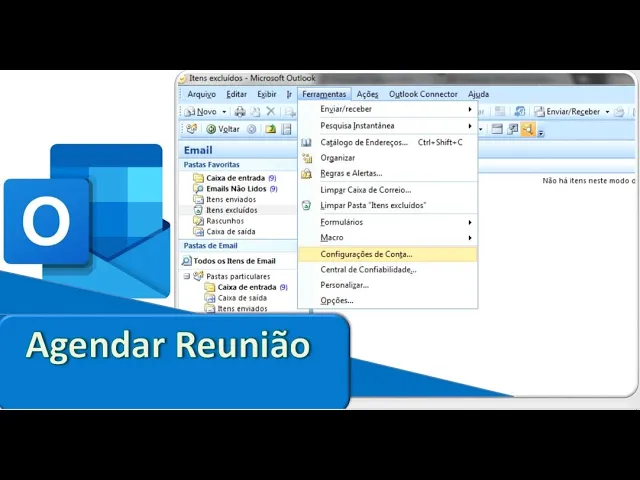Choose Limpar Caixa de Correio
Screen dimensions: 640x480
[x=388, y=190]
